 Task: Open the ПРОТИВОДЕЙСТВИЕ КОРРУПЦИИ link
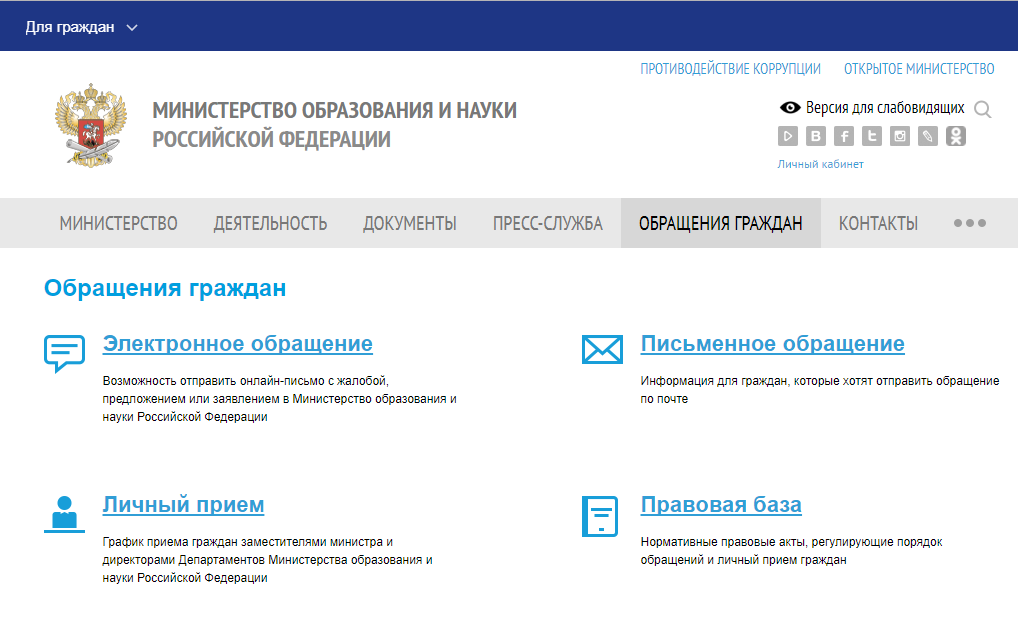point(730,69)
